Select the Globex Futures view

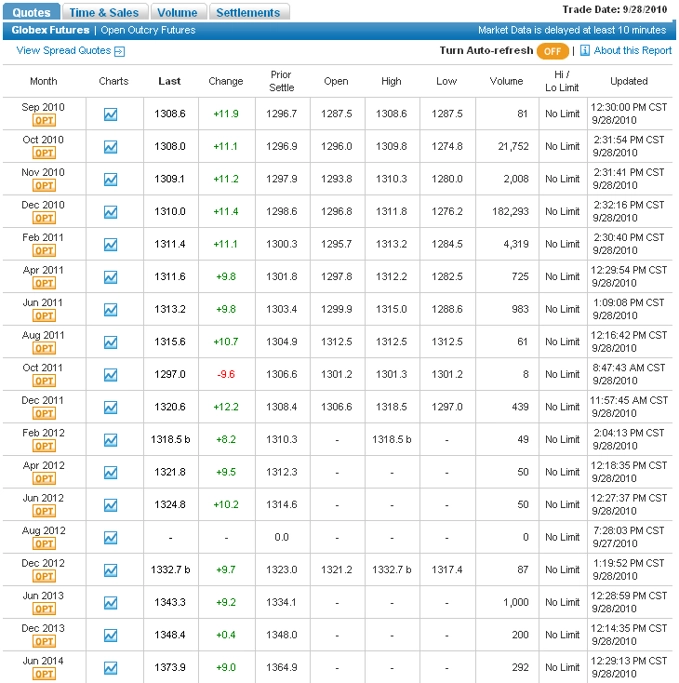click(50, 31)
